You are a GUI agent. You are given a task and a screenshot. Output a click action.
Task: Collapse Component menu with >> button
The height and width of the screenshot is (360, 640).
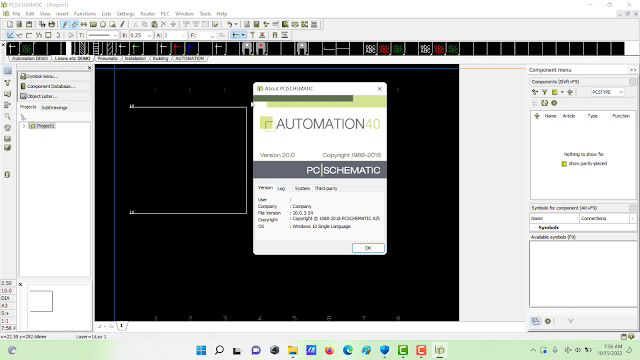coord(633,70)
